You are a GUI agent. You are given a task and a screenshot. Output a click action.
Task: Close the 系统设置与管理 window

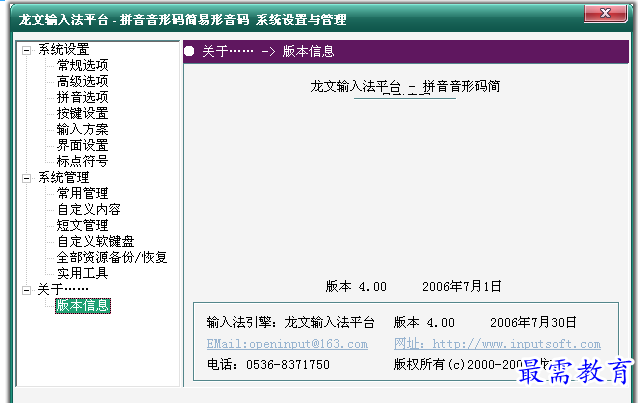point(606,13)
